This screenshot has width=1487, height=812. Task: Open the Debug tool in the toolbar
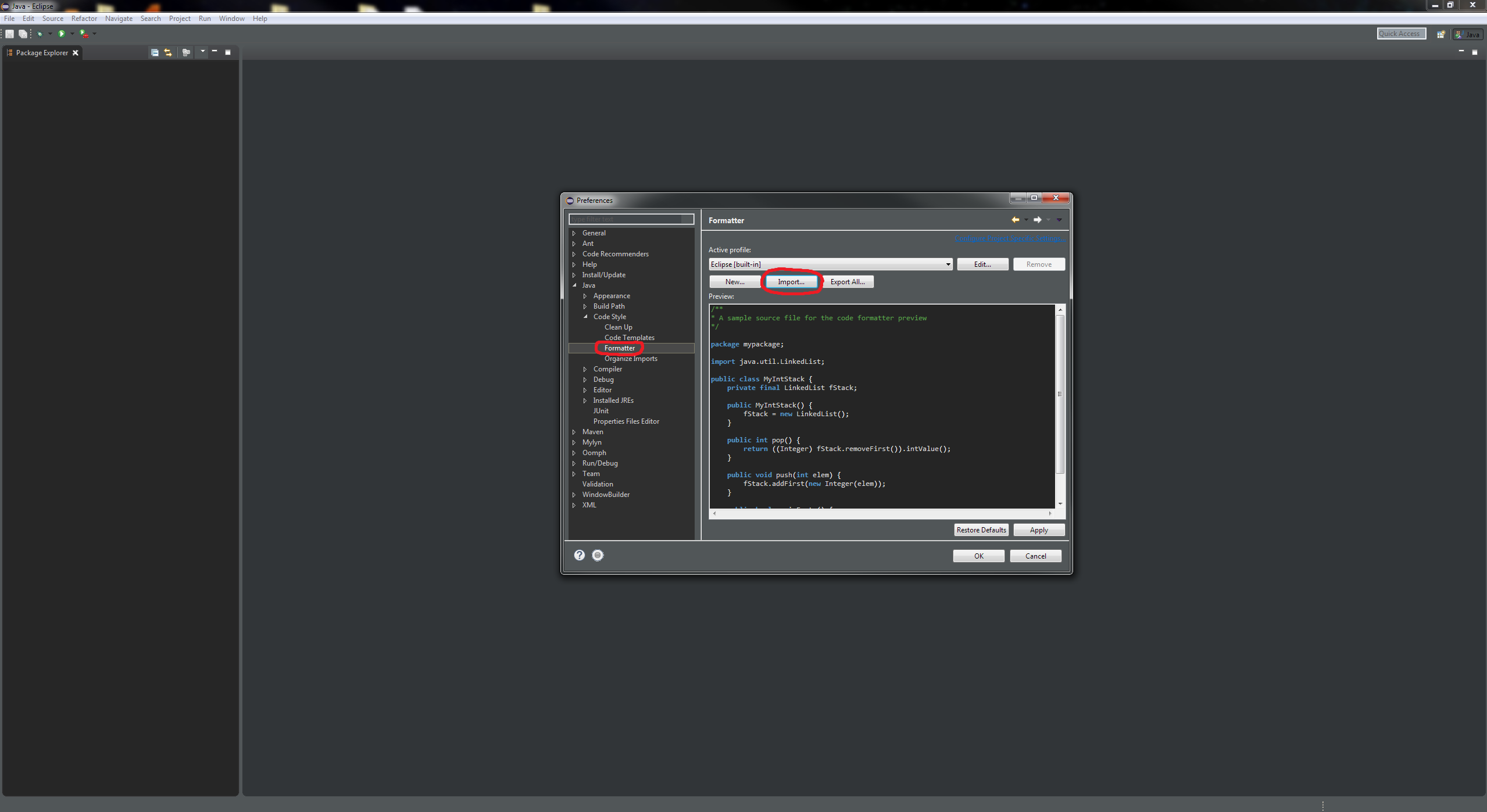(x=40, y=34)
